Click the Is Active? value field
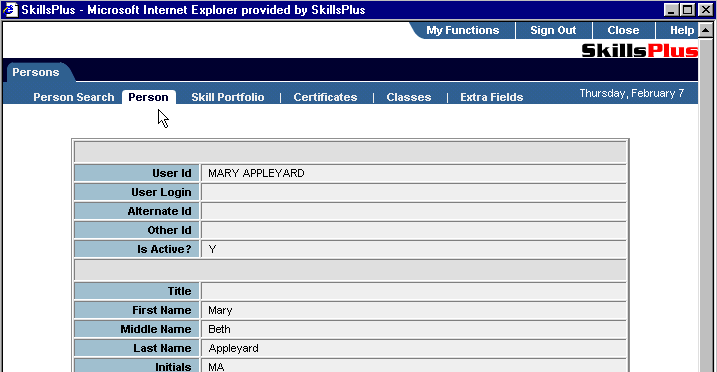The height and width of the screenshot is (372, 717). click(413, 249)
